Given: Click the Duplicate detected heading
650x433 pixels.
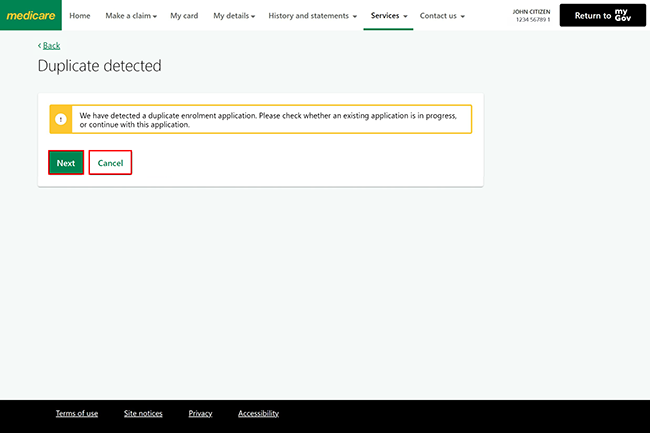Looking at the screenshot, I should [x=99, y=66].
